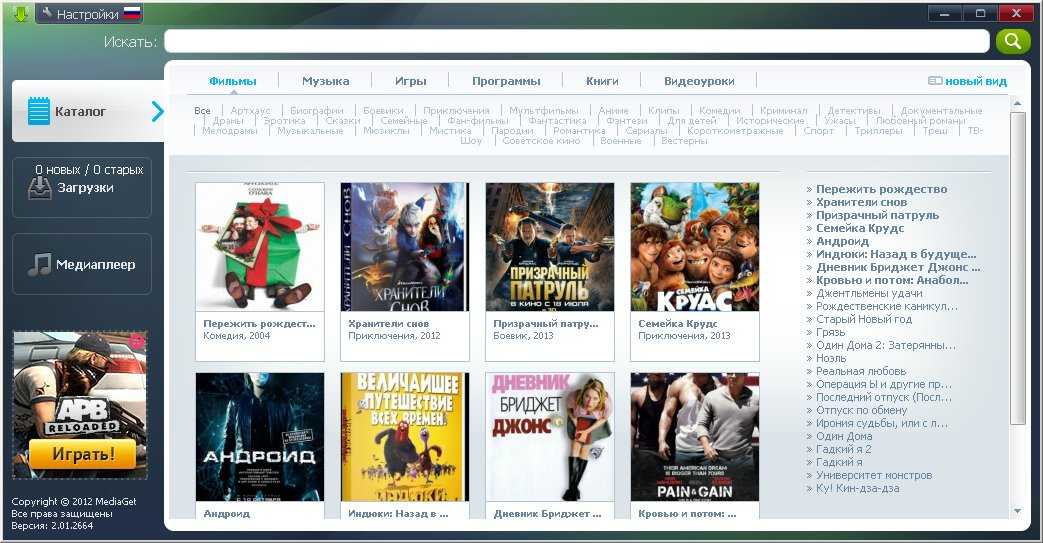The width and height of the screenshot is (1043, 543).
Task: Switch to the Книги tab
Action: tap(602, 81)
